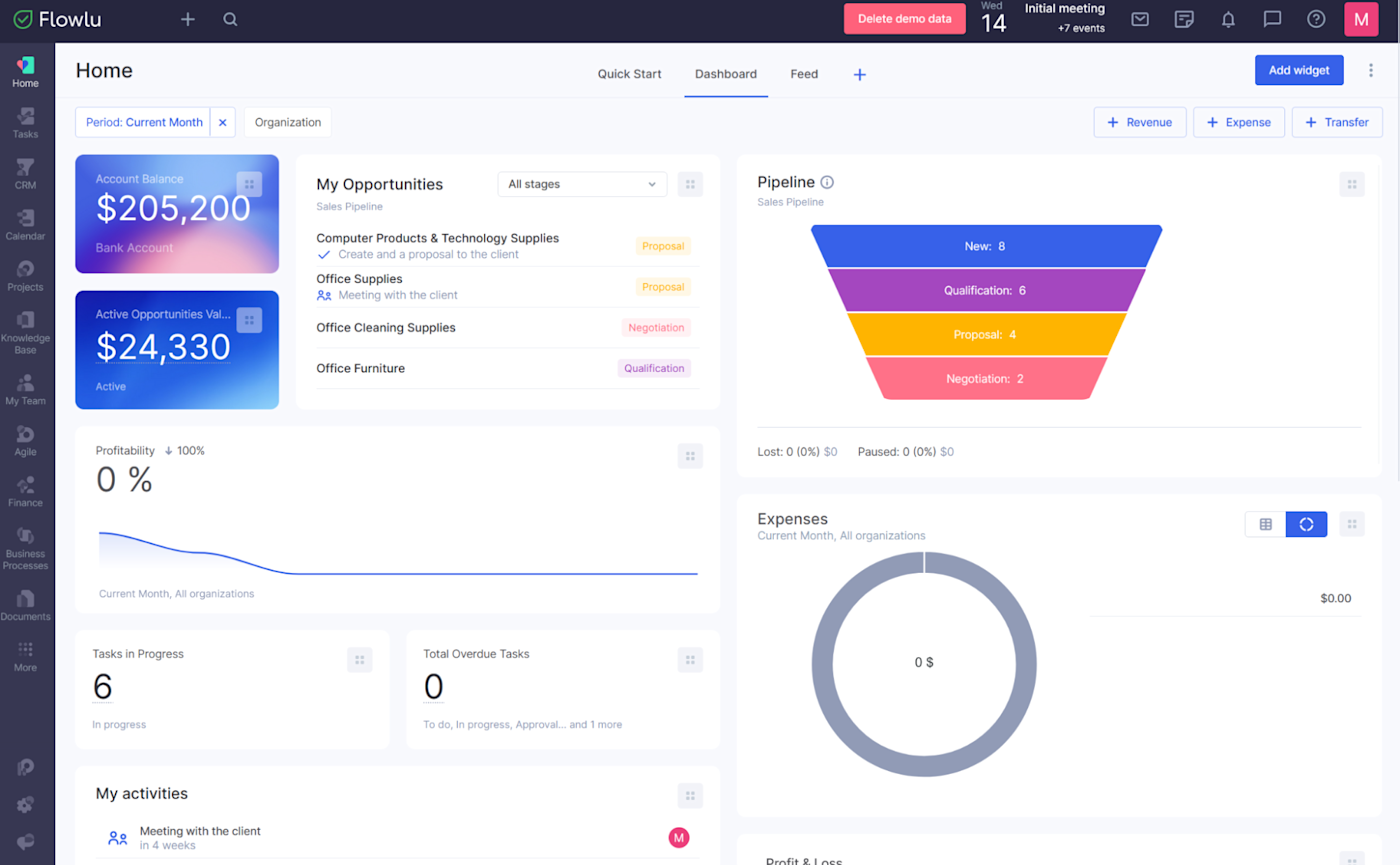Show More modules in the sidebar
The height and width of the screenshot is (865, 1400).
point(26,656)
